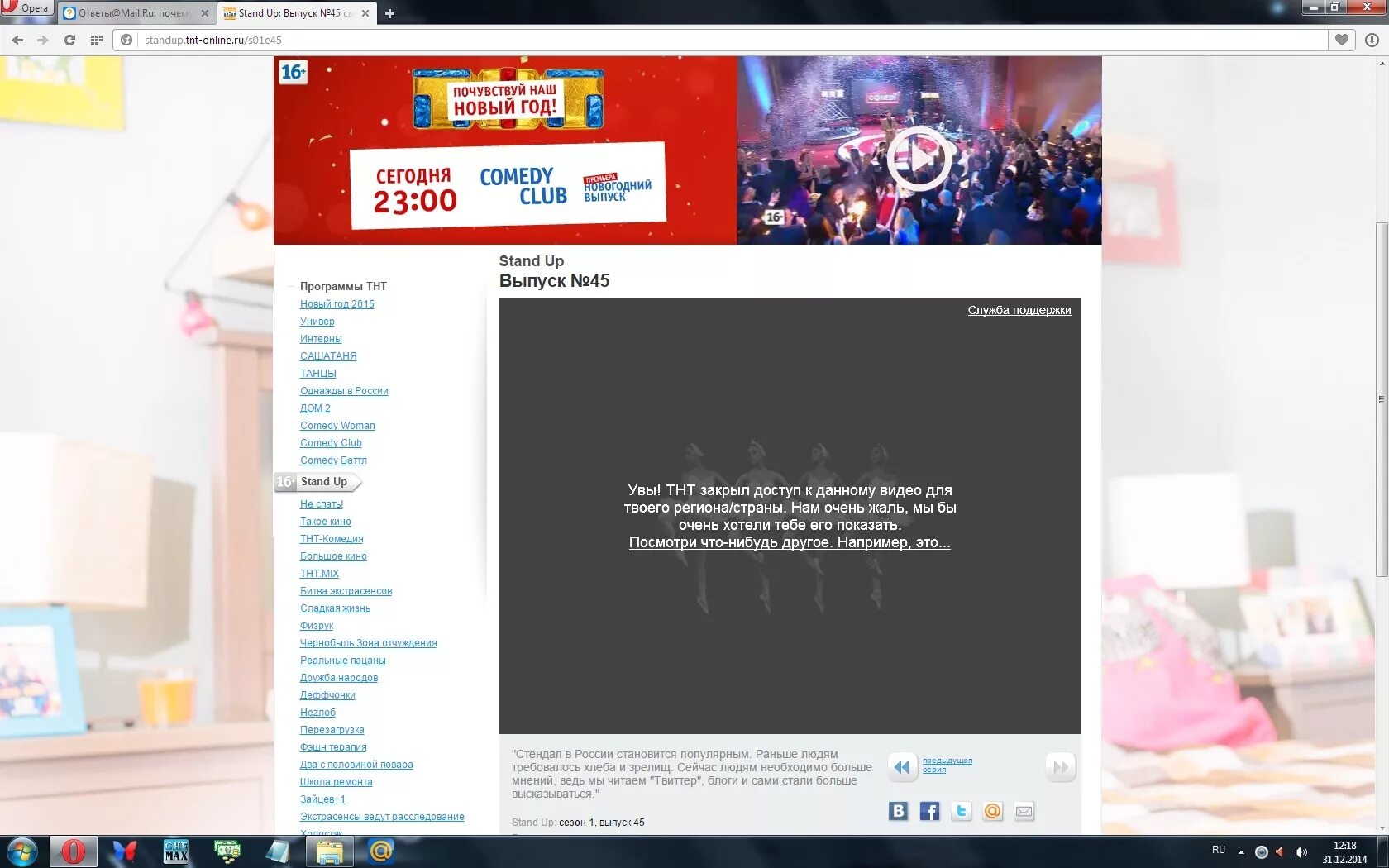Play the Comedy Club promo video
This screenshot has width=1389, height=868.
919,158
